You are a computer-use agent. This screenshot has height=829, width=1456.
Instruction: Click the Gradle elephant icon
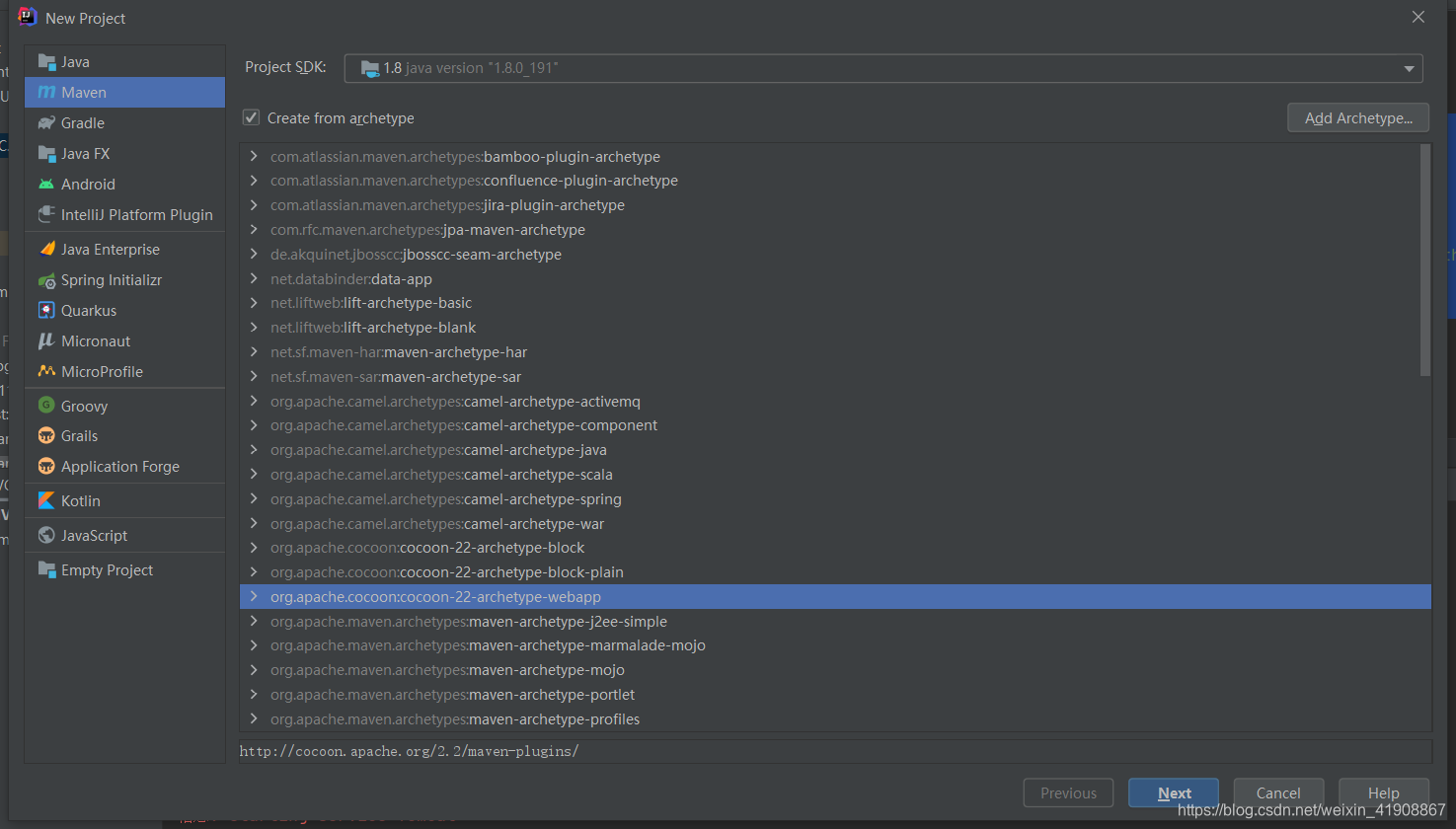click(46, 123)
